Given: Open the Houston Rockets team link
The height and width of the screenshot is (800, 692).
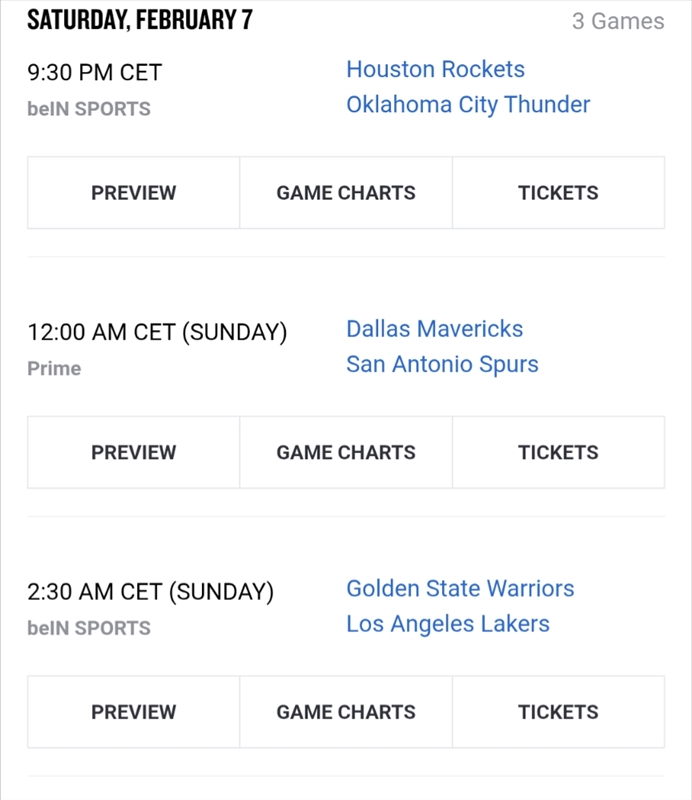Looking at the screenshot, I should point(435,69).
